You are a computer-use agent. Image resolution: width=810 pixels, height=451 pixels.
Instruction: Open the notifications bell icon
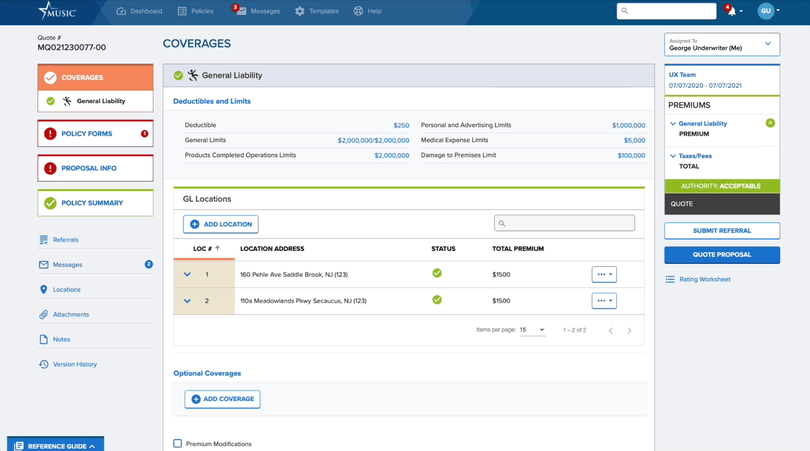tap(731, 11)
